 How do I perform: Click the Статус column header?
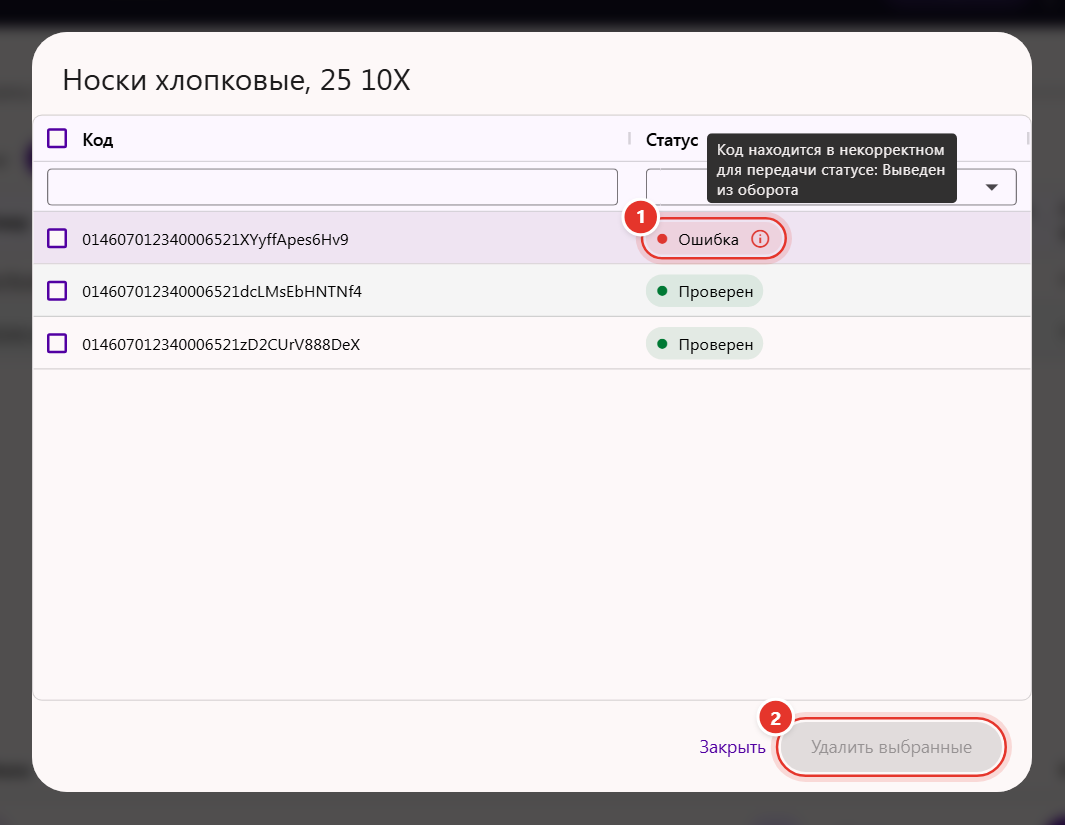(x=672, y=140)
